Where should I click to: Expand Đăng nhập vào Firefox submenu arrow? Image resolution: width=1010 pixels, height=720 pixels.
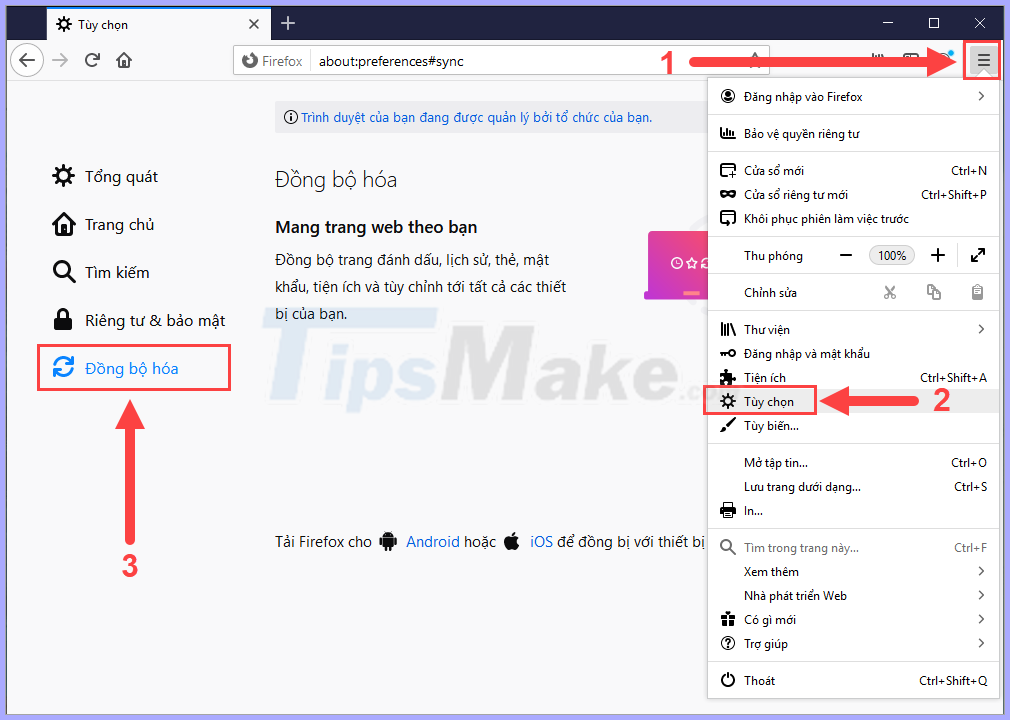pyautogui.click(x=981, y=96)
